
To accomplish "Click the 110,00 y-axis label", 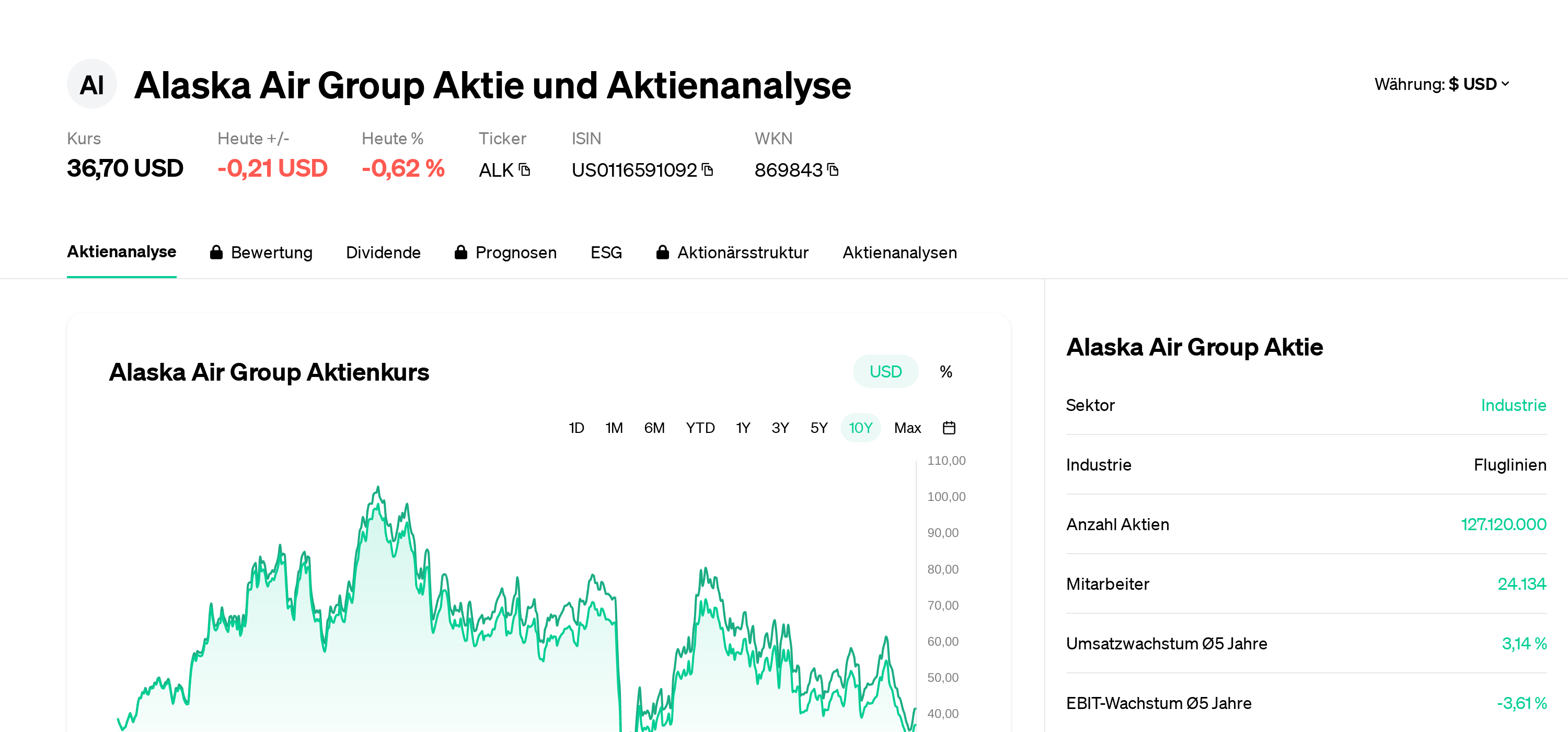I will pyautogui.click(x=947, y=461).
